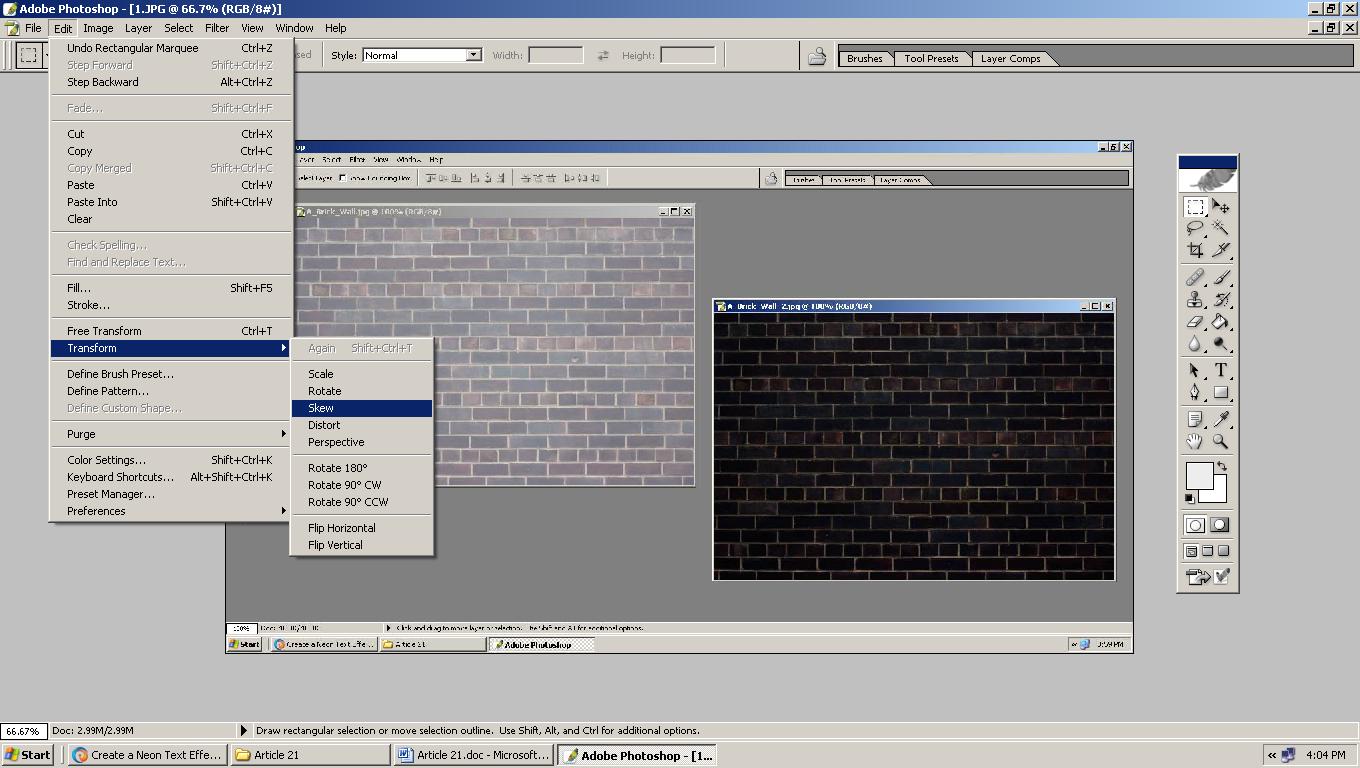Image resolution: width=1360 pixels, height=768 pixels.
Task: Click the Start button
Action: (28, 755)
